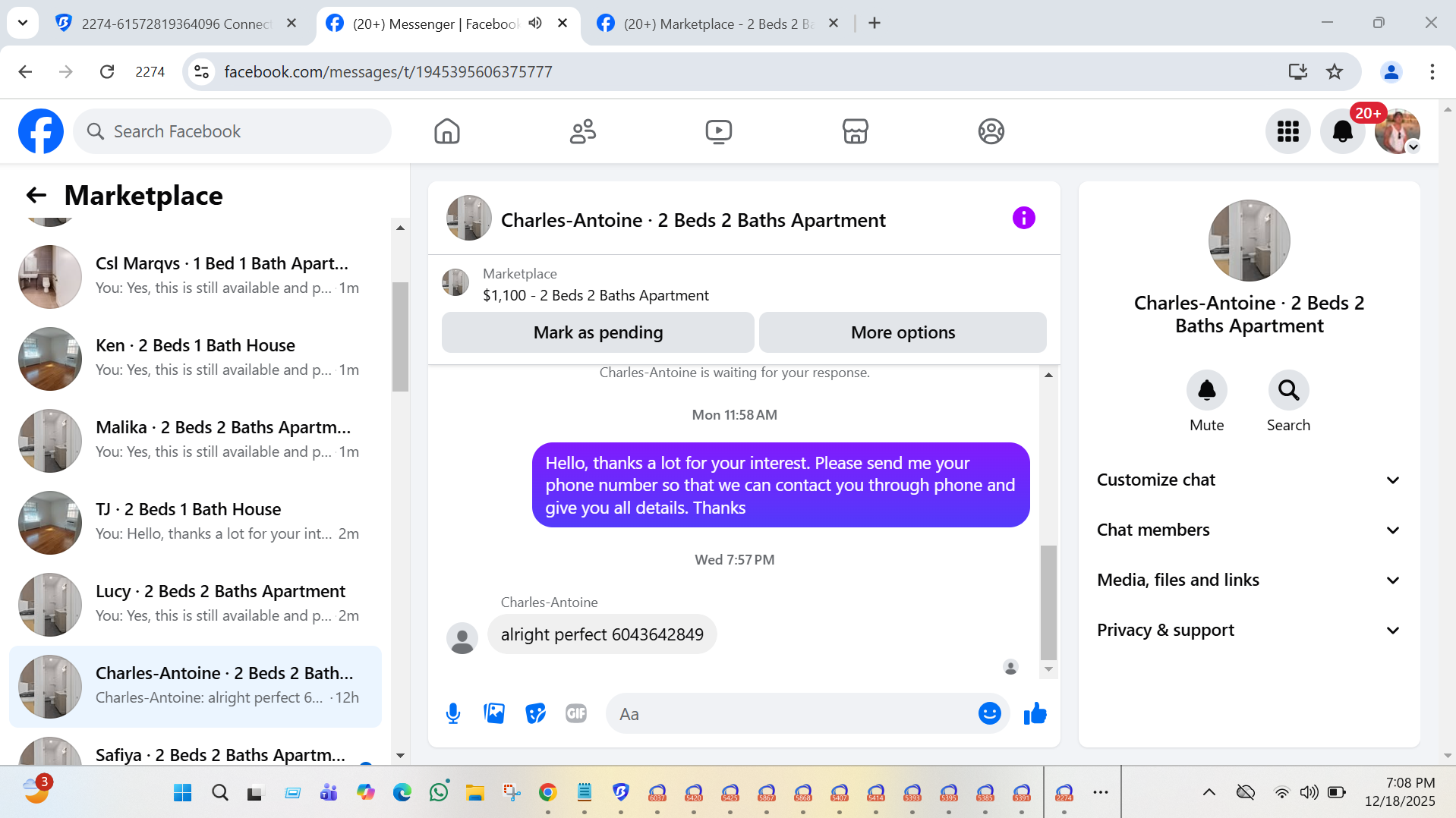
Task: Bookmark this page with the star icon
Action: click(1335, 71)
